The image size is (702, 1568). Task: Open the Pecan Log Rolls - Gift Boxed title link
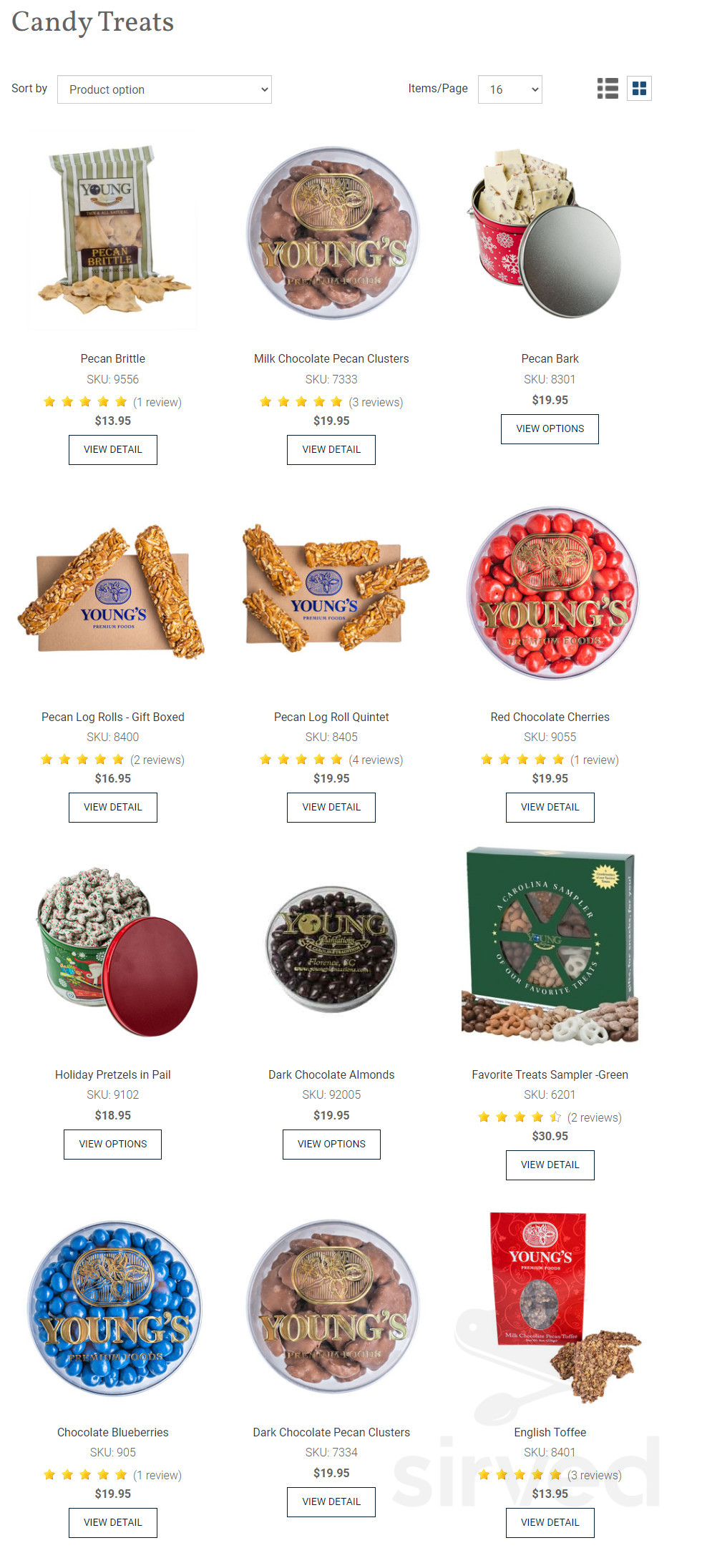click(x=113, y=717)
